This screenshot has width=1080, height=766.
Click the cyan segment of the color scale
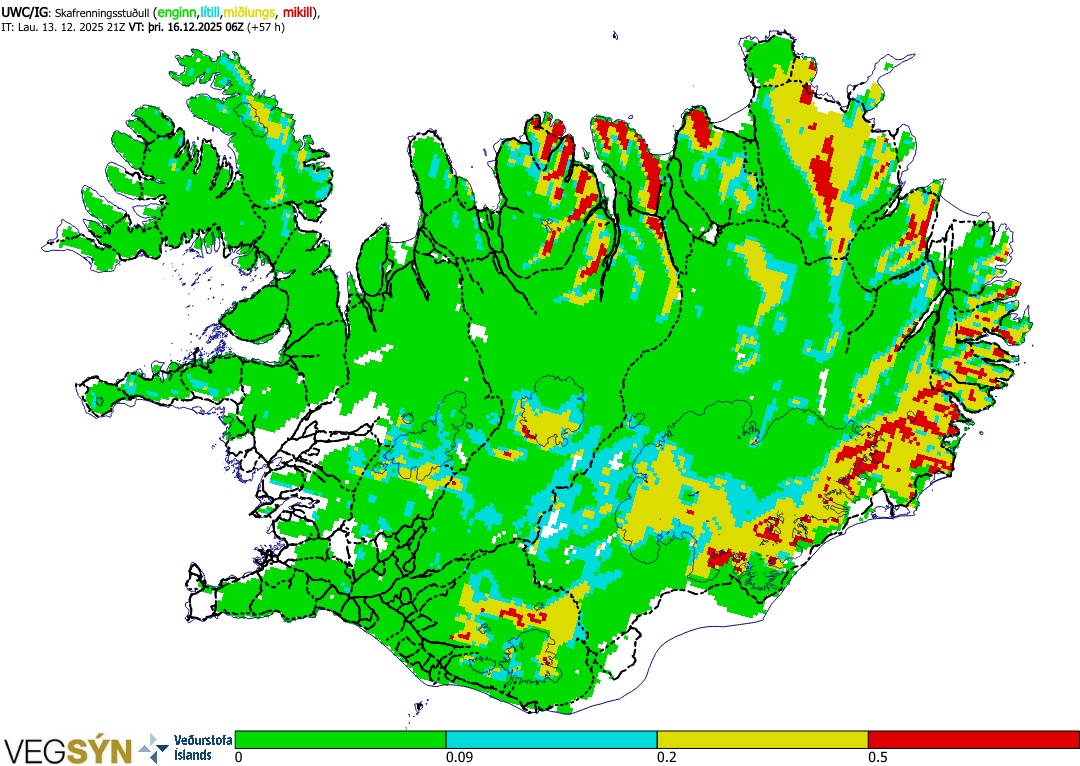pyautogui.click(x=552, y=739)
